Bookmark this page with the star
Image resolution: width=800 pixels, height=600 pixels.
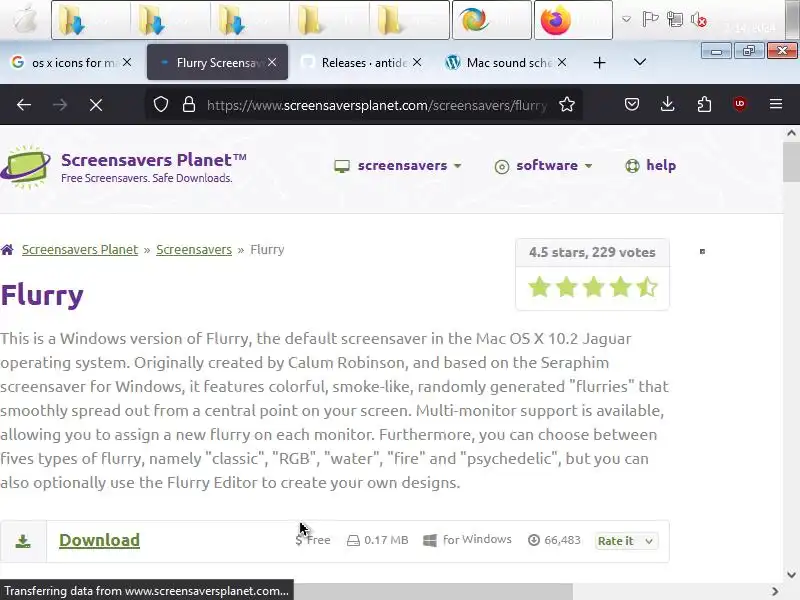point(566,105)
